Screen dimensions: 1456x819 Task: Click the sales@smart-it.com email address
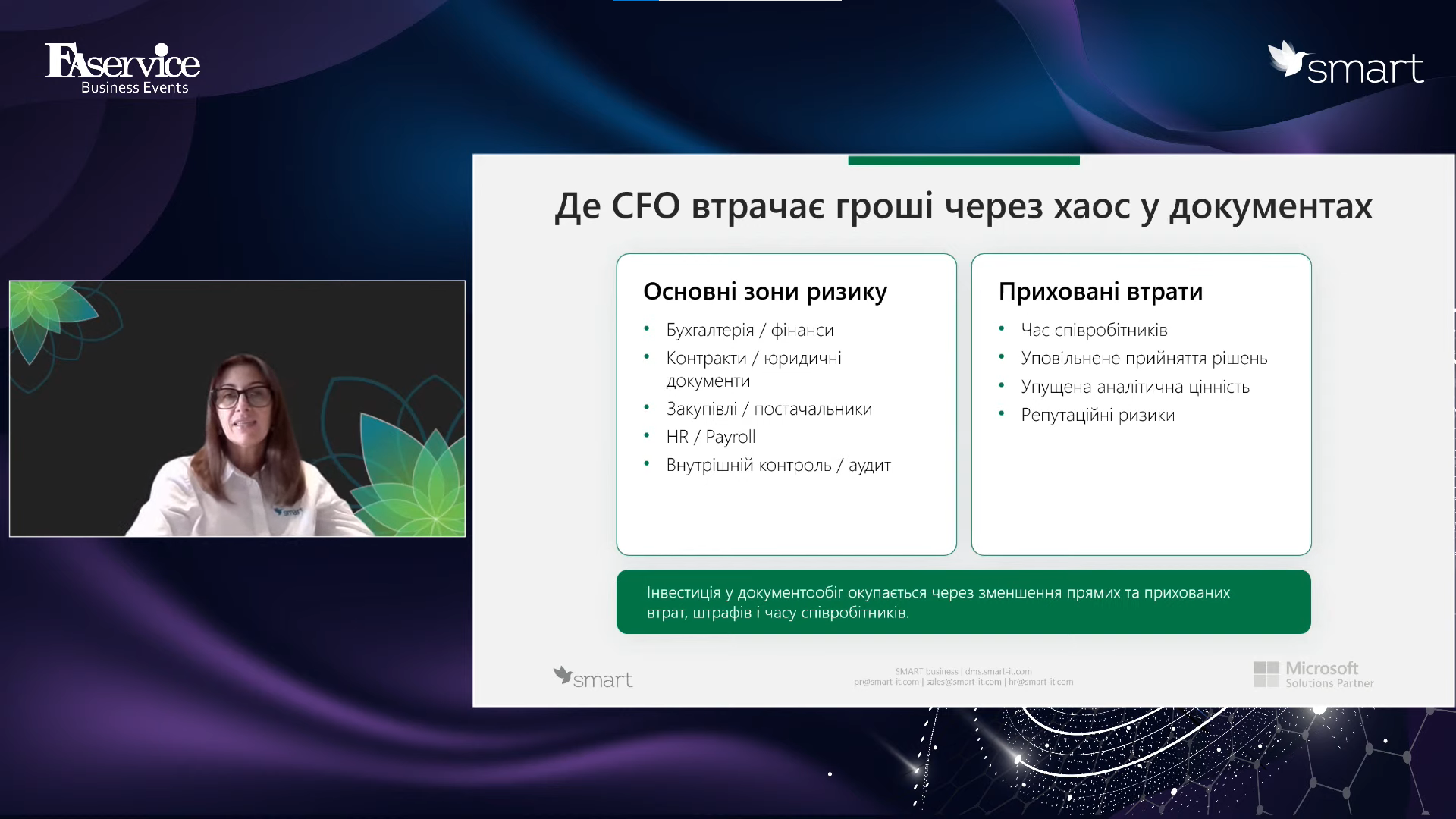(963, 682)
